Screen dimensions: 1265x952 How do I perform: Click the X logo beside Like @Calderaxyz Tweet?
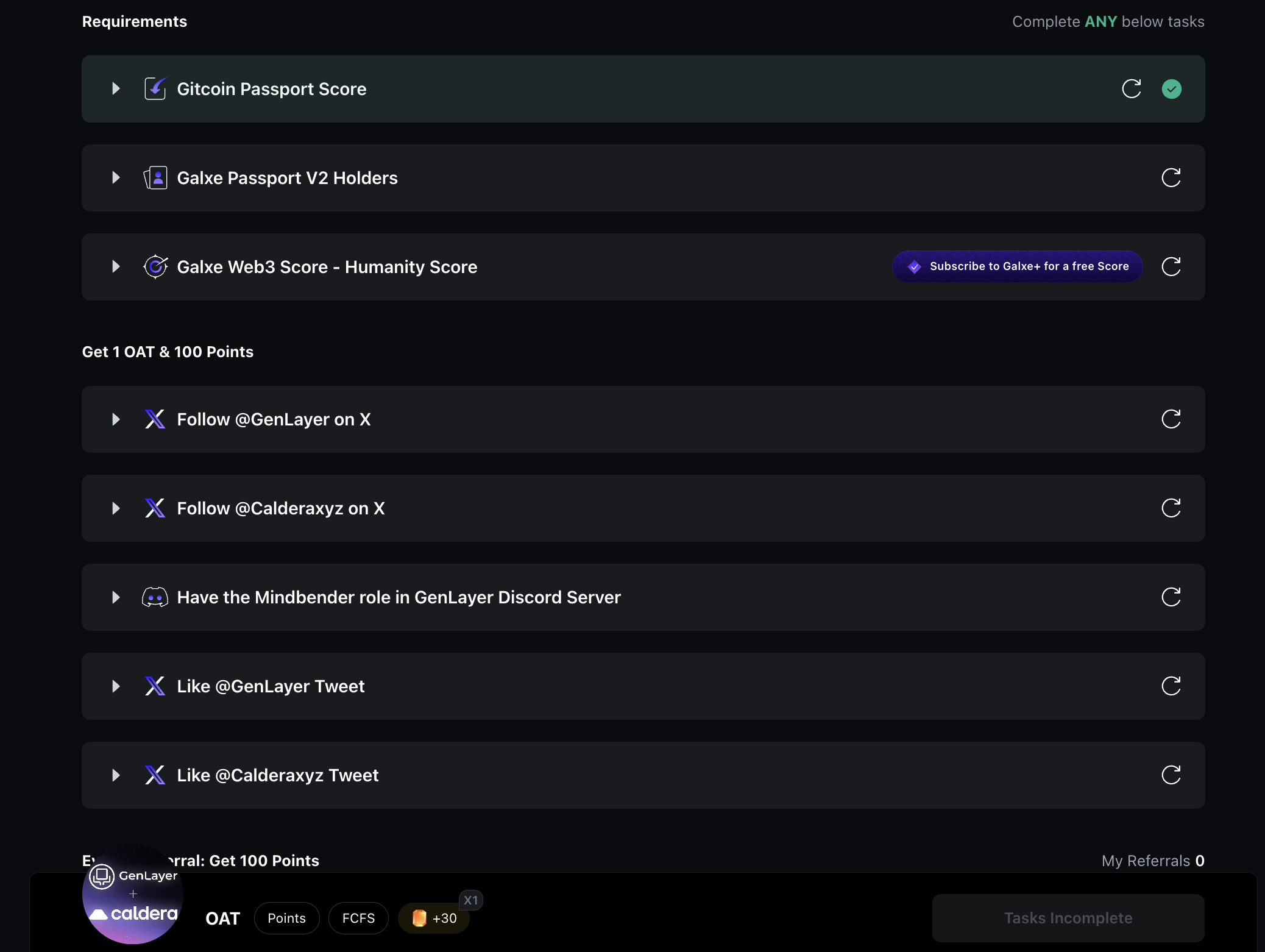(x=155, y=775)
